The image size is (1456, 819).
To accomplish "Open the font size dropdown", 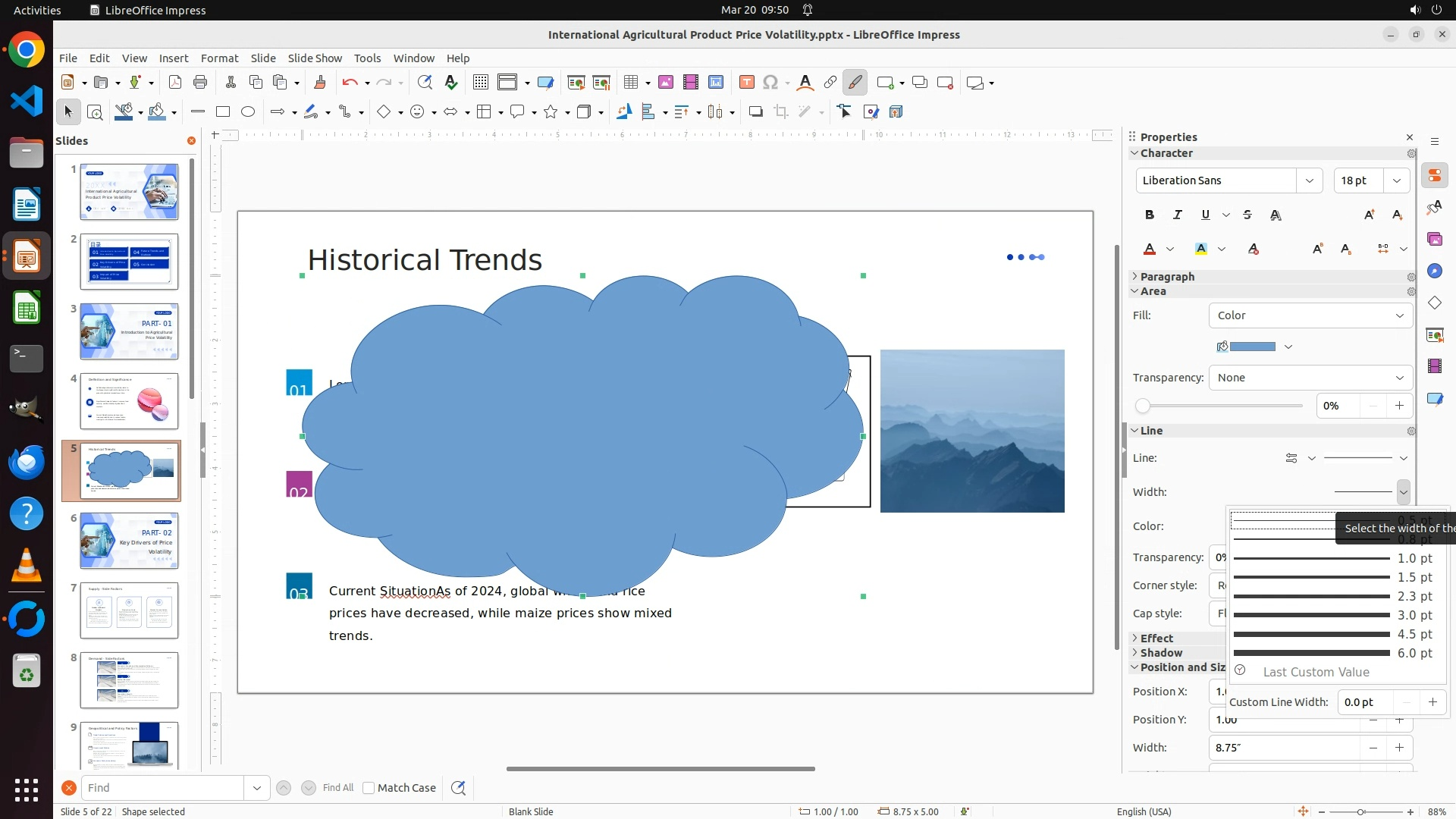I will [x=1396, y=180].
